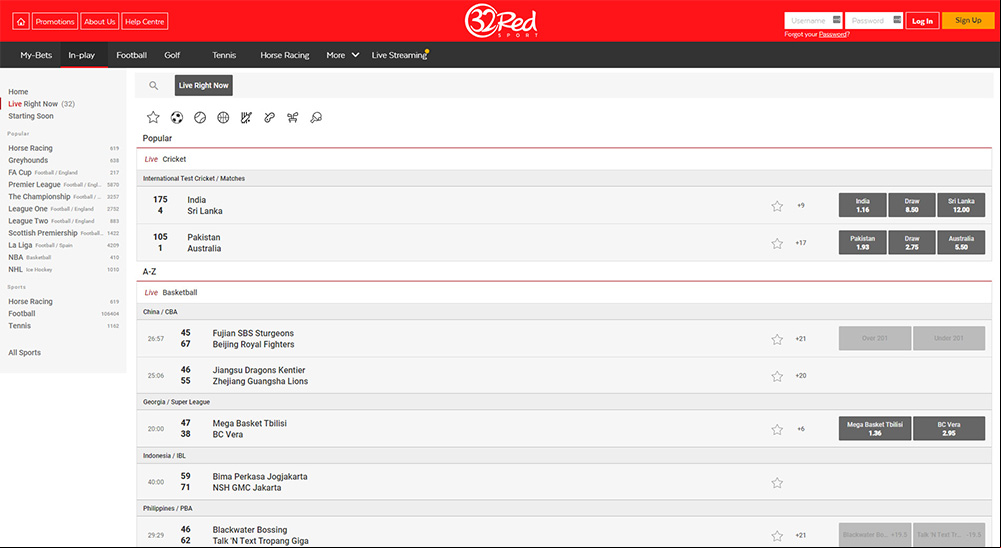Show +21 markets for Blackwater Bossing
Screen dimensions: 1001x548
coord(801,535)
